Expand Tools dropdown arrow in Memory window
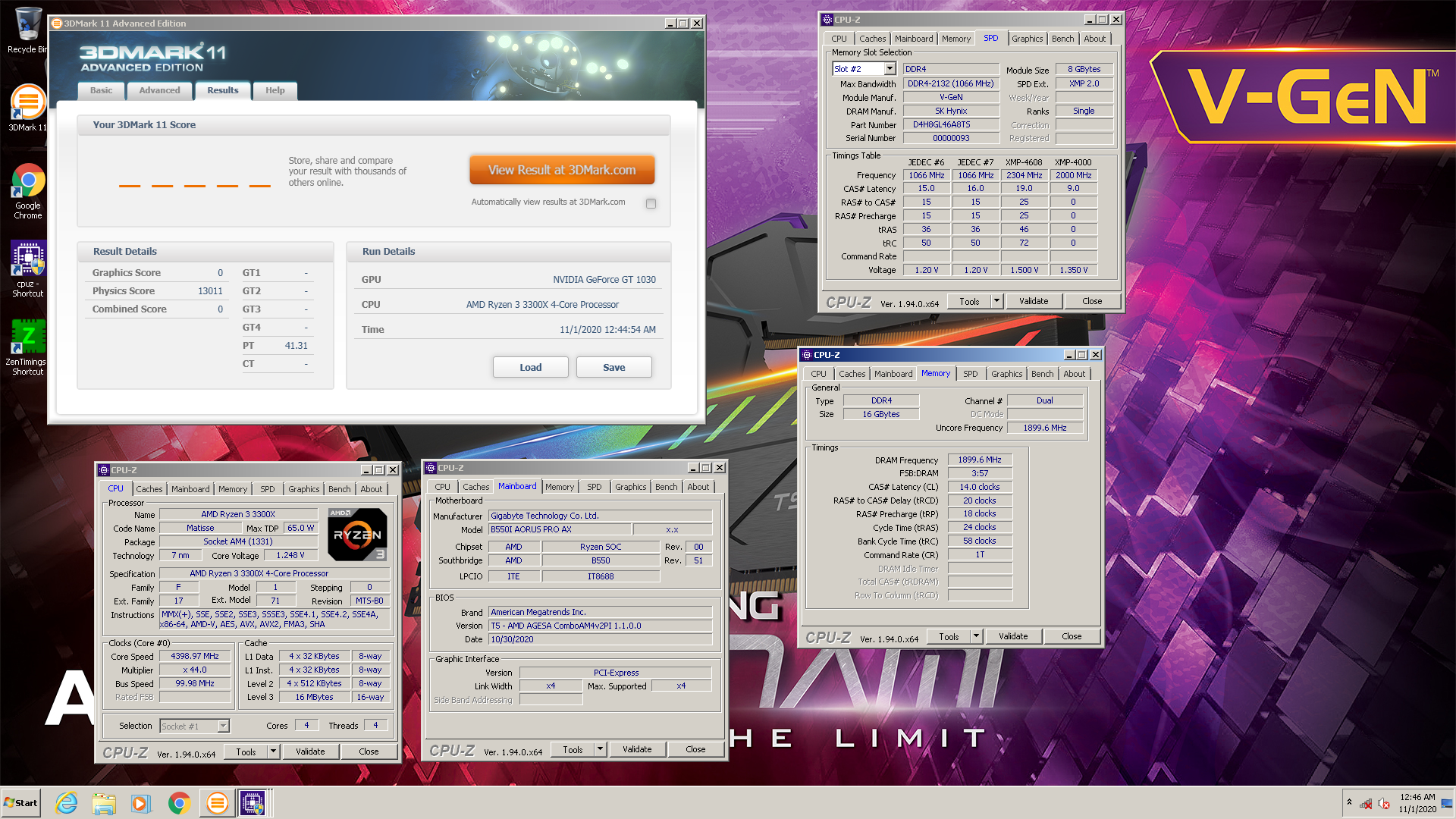This screenshot has height=819, width=1456. (976, 636)
